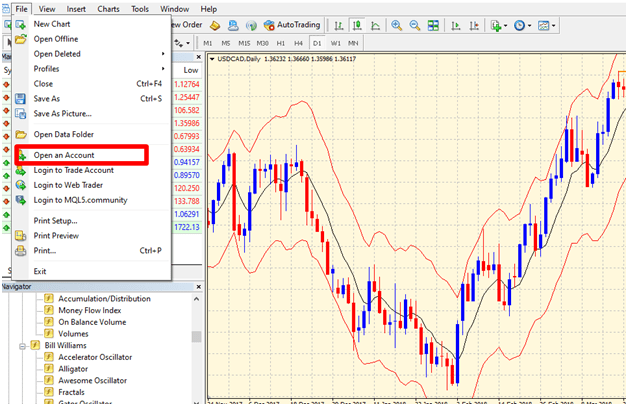
Task: Choose Exit in the File menu
Action: pyautogui.click(x=92, y=271)
